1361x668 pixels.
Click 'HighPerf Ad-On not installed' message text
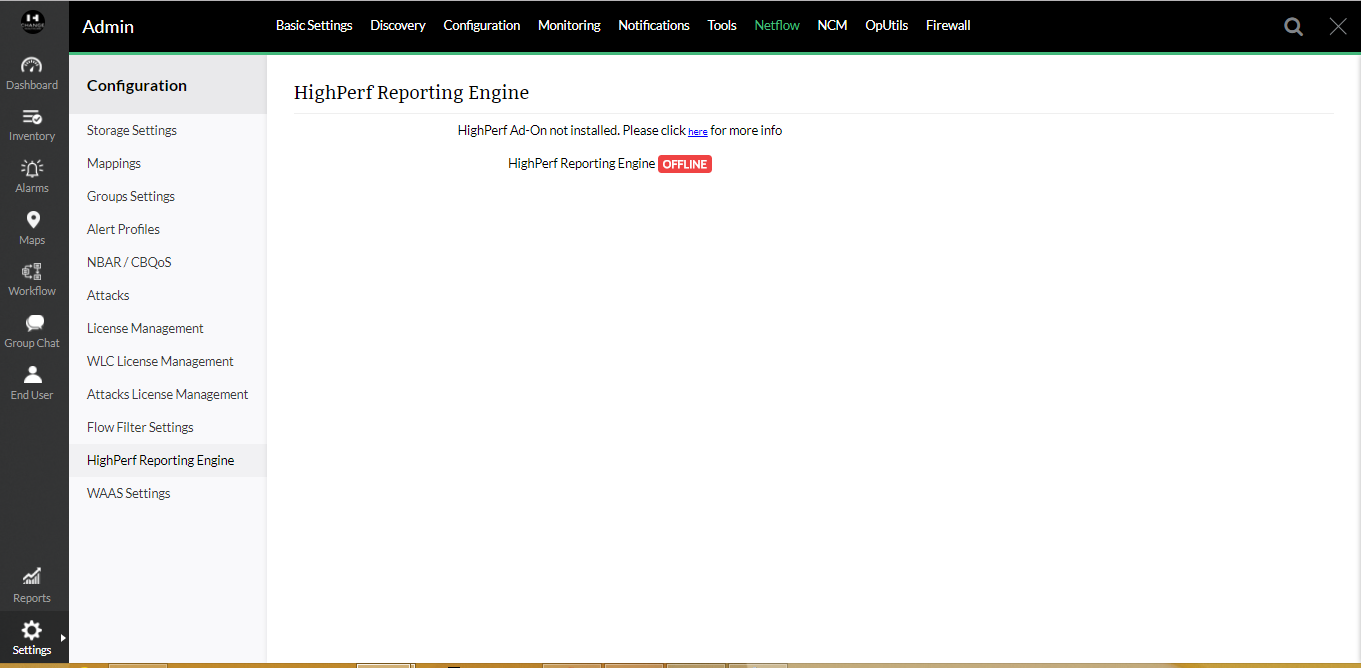(x=539, y=131)
